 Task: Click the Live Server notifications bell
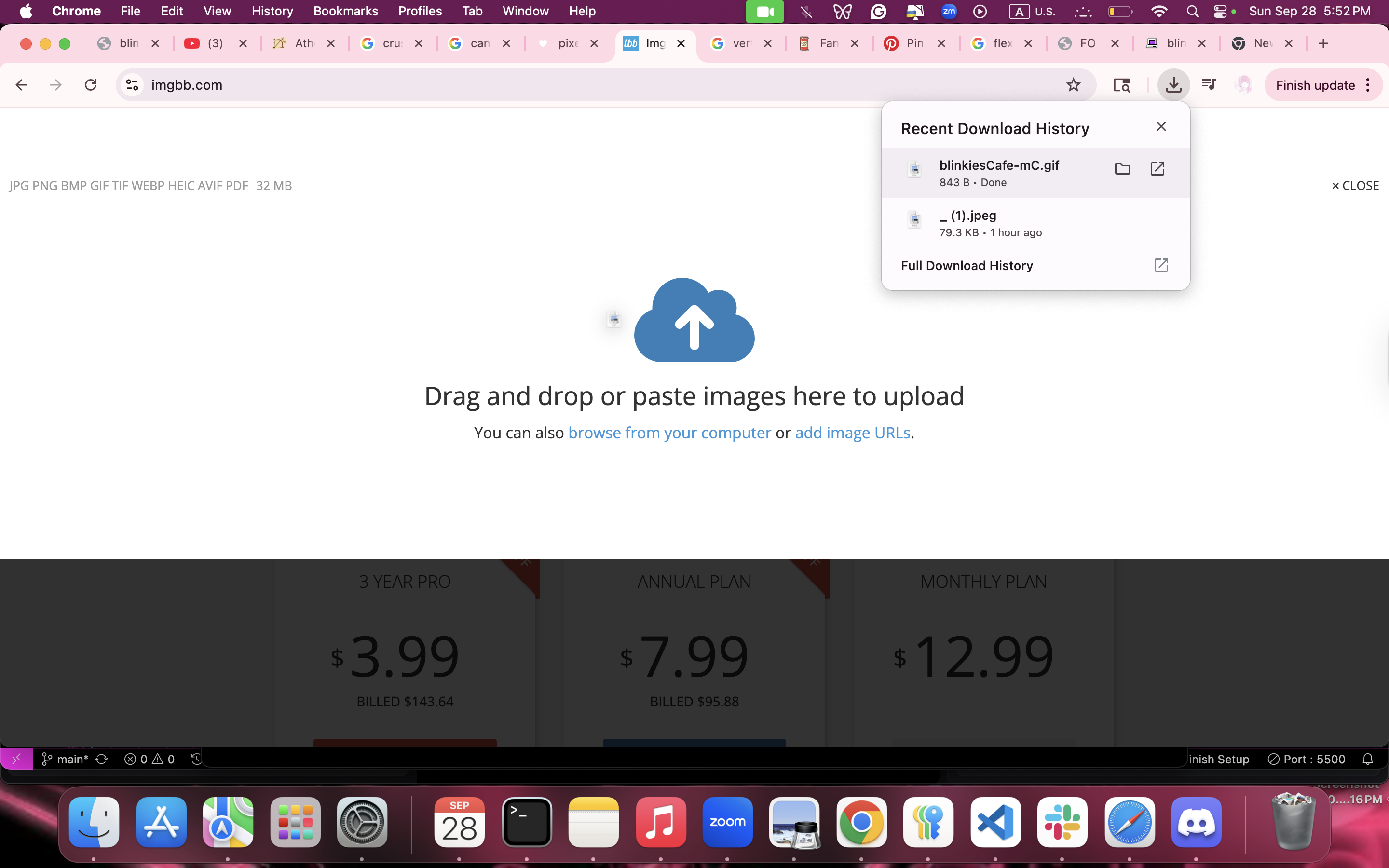coord(1368,759)
